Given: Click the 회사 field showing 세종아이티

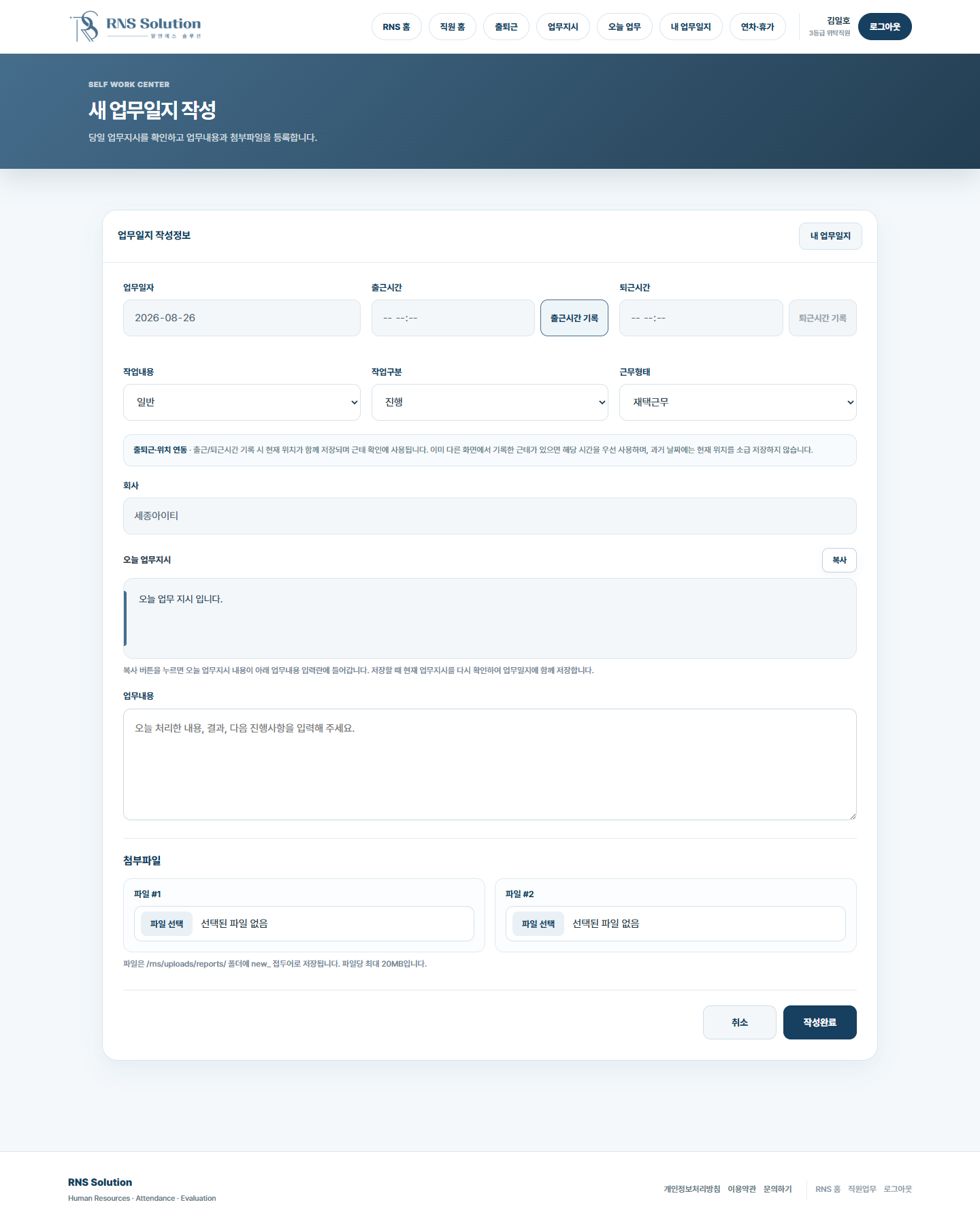Looking at the screenshot, I should click(x=490, y=516).
